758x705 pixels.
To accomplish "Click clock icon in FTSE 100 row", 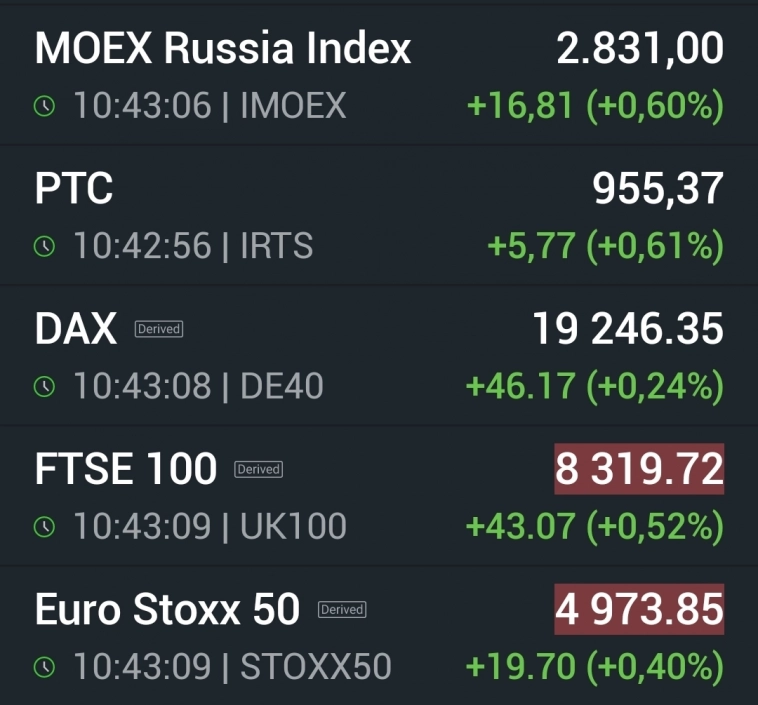I will (x=45, y=527).
